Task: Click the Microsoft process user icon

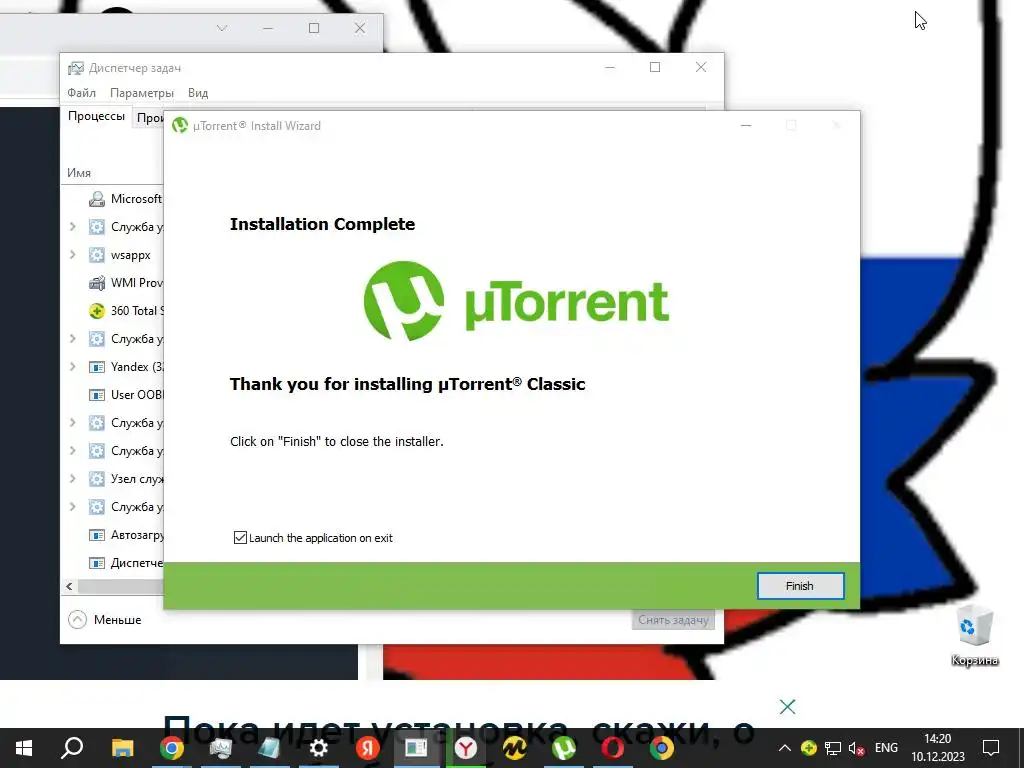Action: point(97,199)
